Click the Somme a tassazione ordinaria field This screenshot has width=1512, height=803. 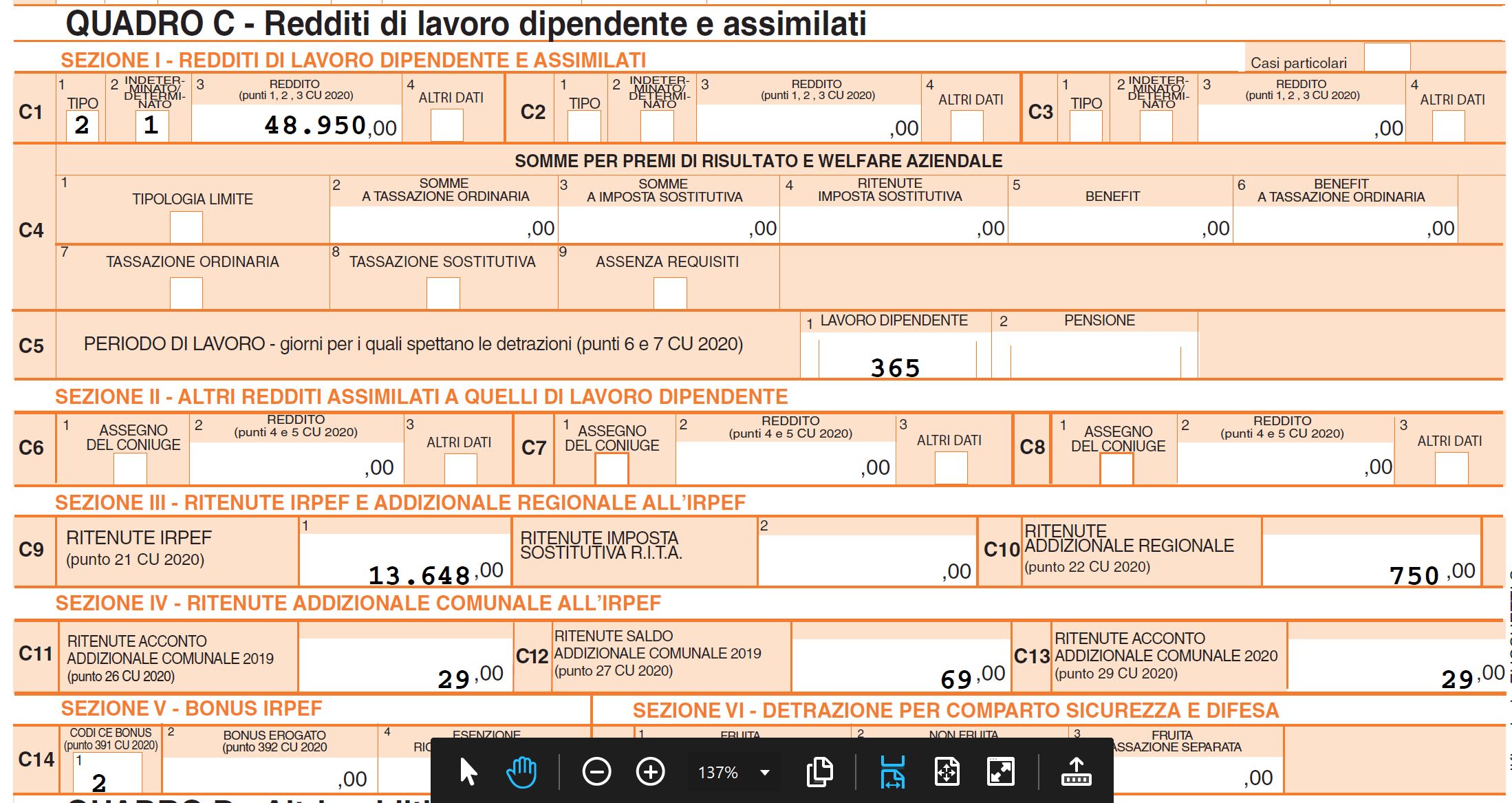tap(443, 225)
